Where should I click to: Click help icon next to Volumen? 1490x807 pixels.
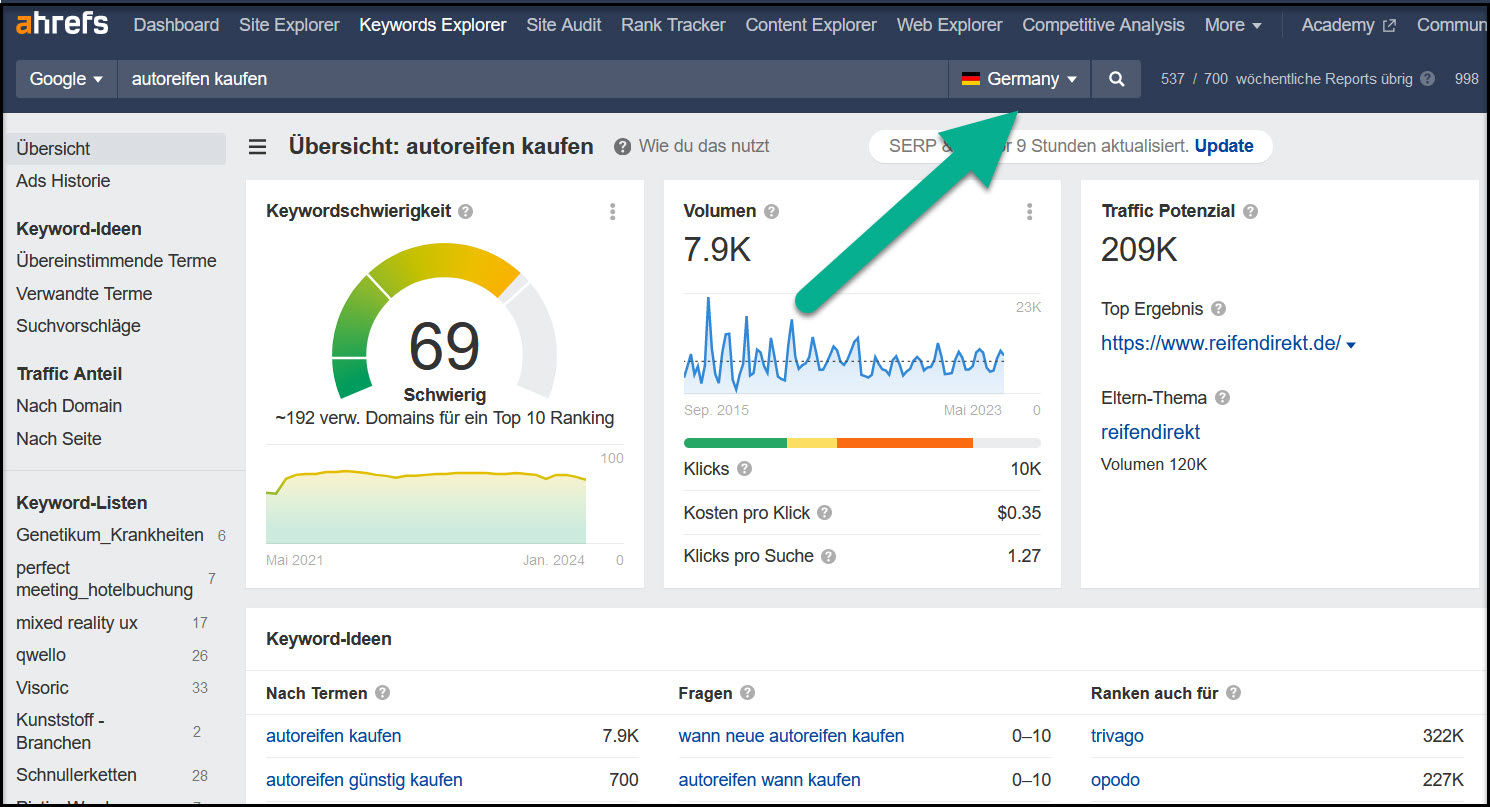pos(771,212)
